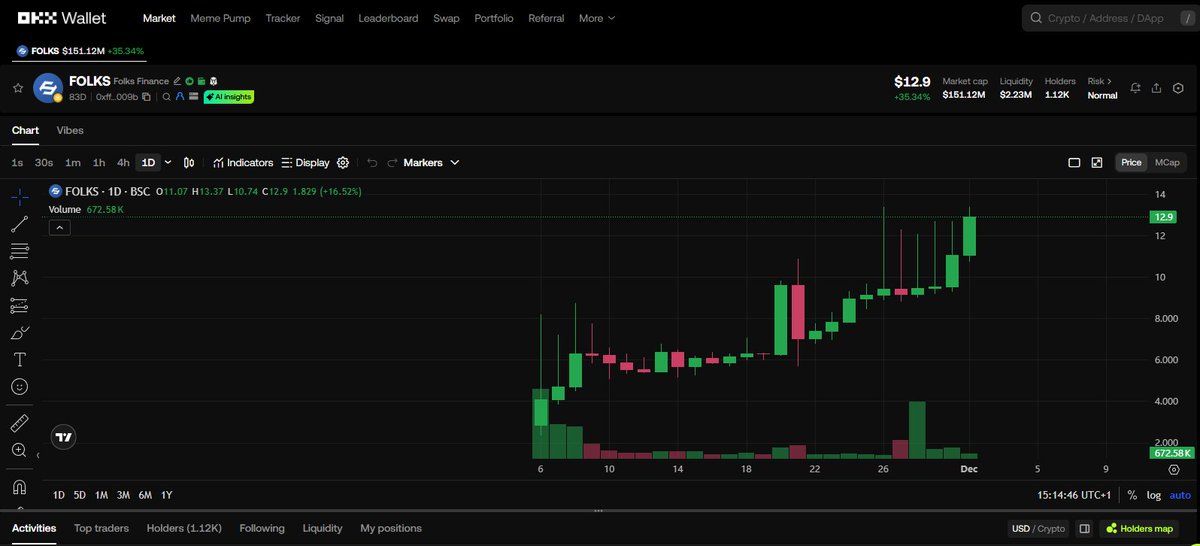Image resolution: width=1200 pixels, height=546 pixels.
Task: Select the 4h interval
Action: point(123,162)
